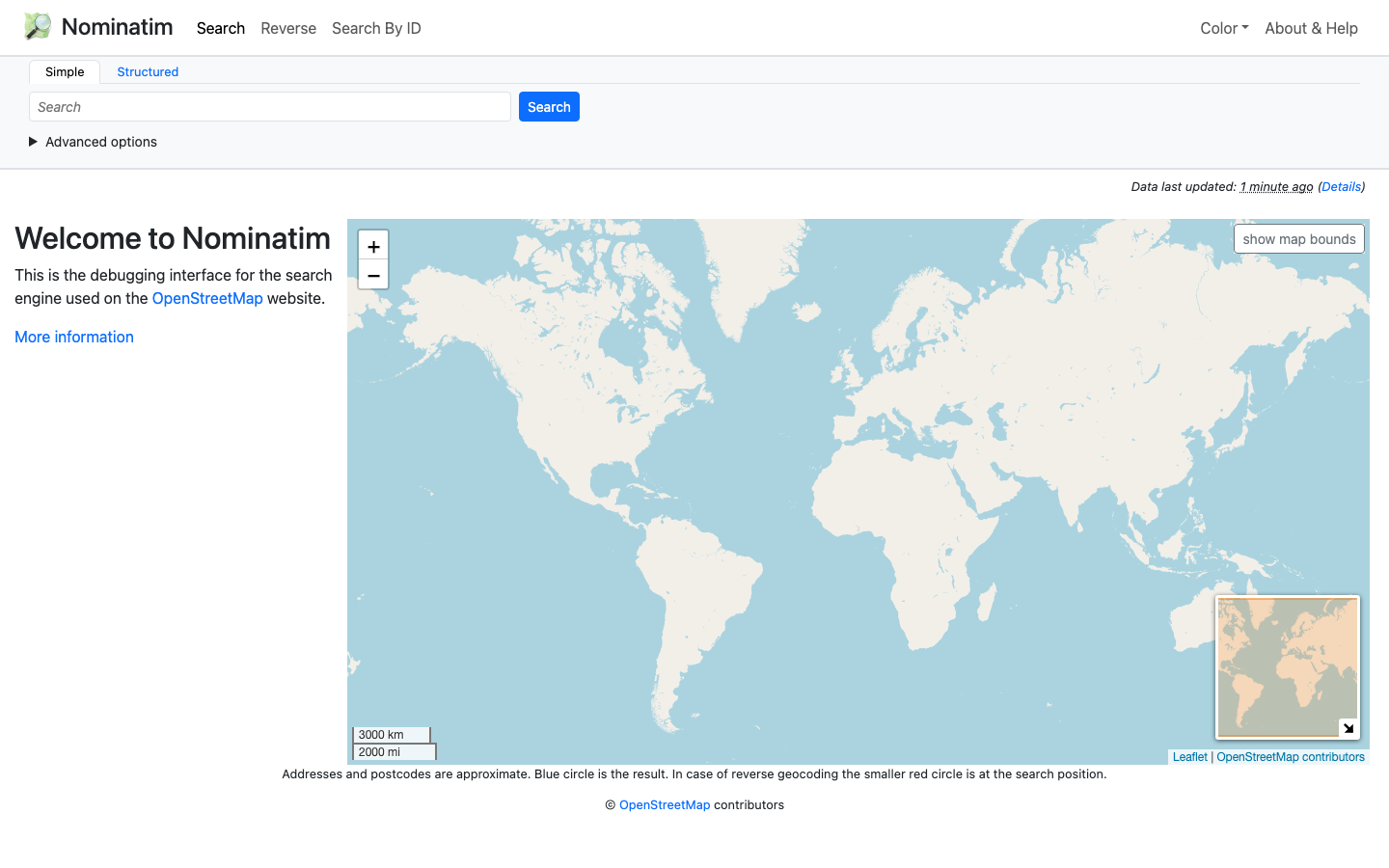Image resolution: width=1389 pixels, height=868 pixels.
Task: Open the Reverse geocoding page
Action: 288,28
